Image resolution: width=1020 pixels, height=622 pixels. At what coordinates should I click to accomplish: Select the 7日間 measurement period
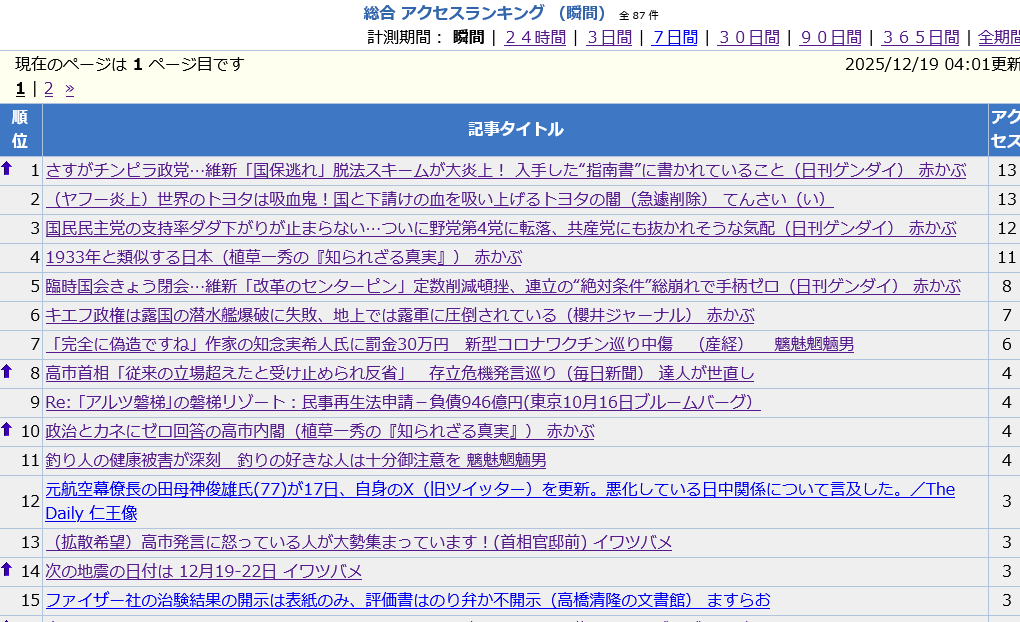pos(675,37)
